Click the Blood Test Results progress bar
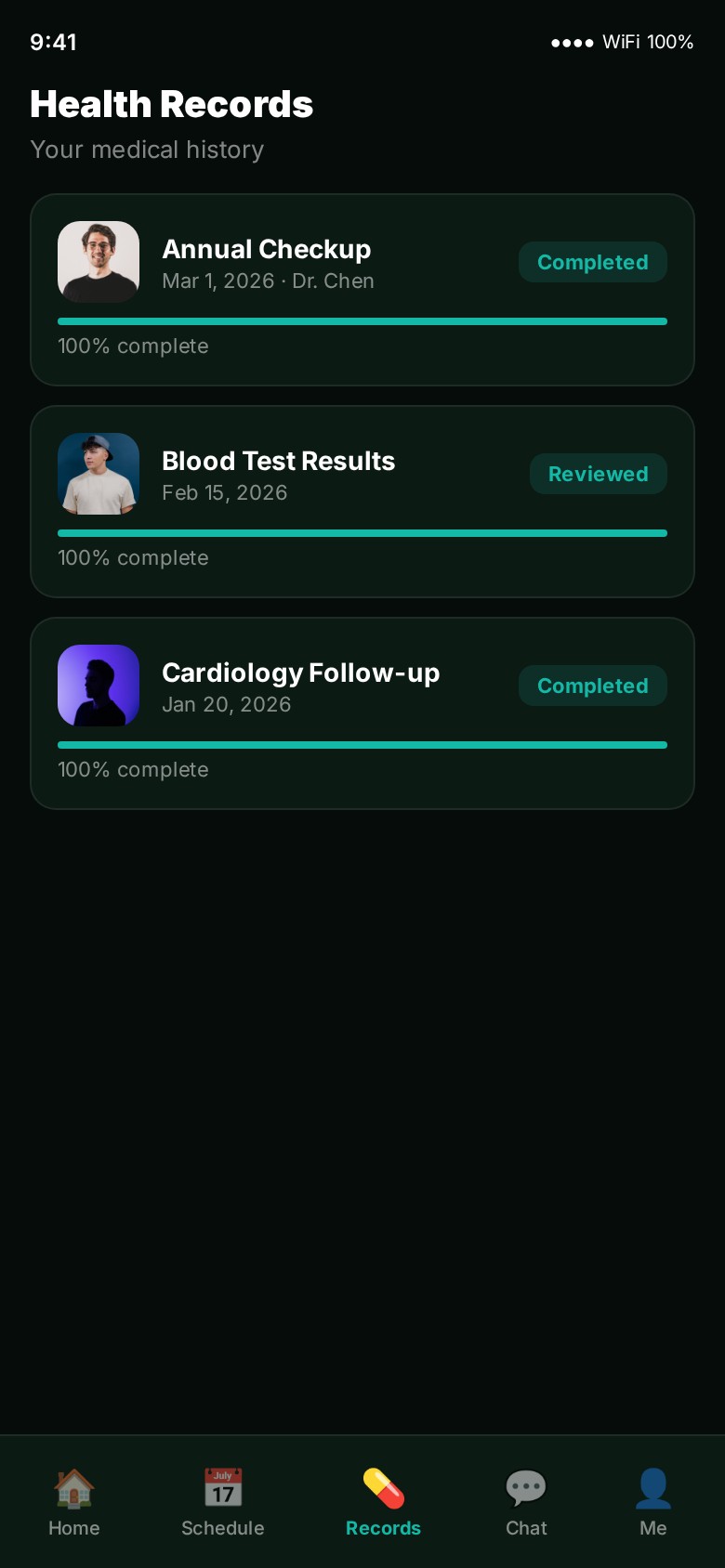 tap(362, 533)
